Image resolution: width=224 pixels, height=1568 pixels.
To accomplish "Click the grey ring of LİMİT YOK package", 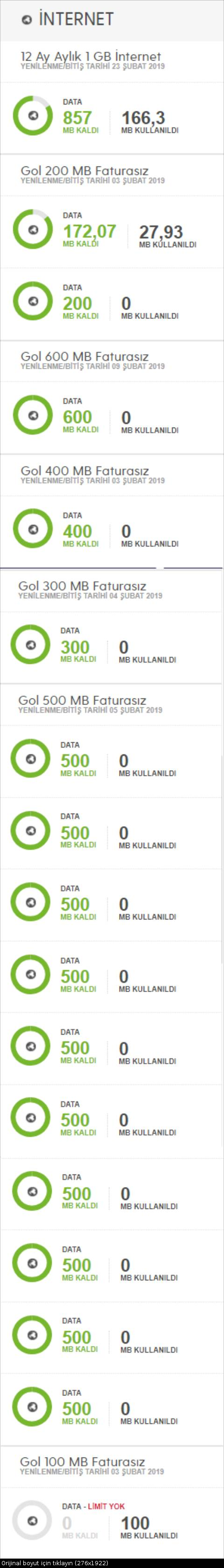I will tap(32, 1520).
